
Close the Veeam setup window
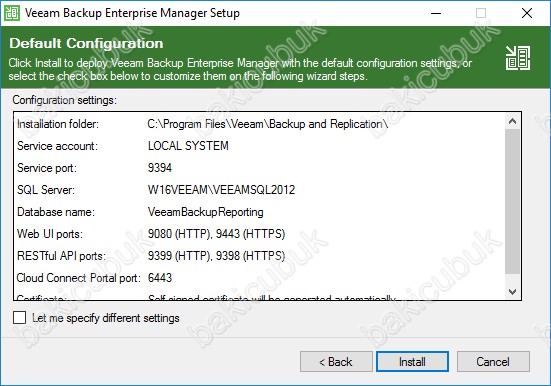(x=526, y=13)
